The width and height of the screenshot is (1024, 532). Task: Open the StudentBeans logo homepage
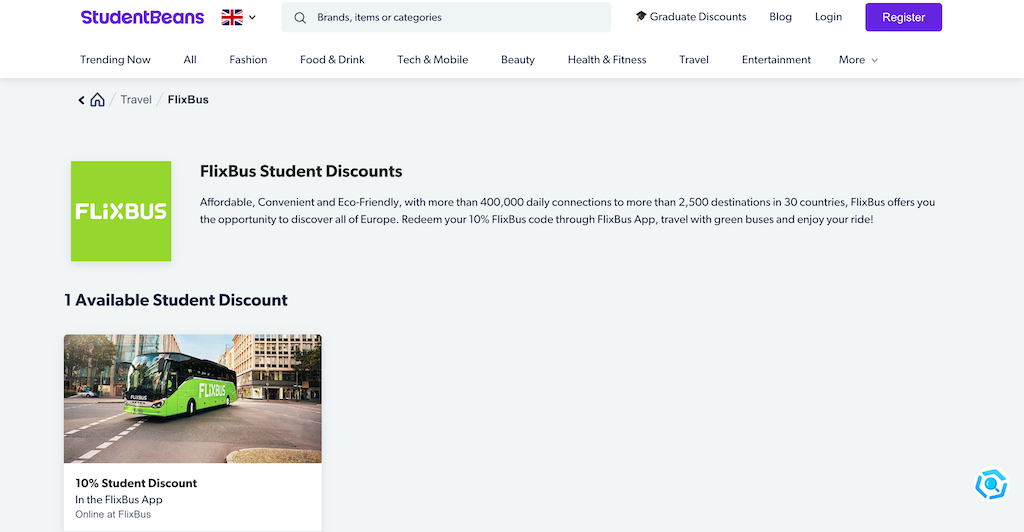pos(142,18)
